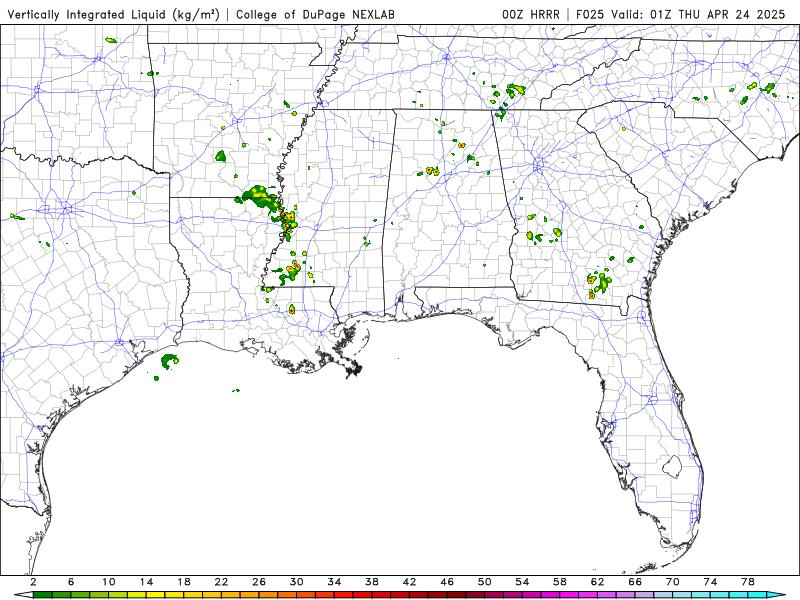The width and height of the screenshot is (800, 600).
Task: Click the colorbar label "54"
Action: (x=522, y=582)
